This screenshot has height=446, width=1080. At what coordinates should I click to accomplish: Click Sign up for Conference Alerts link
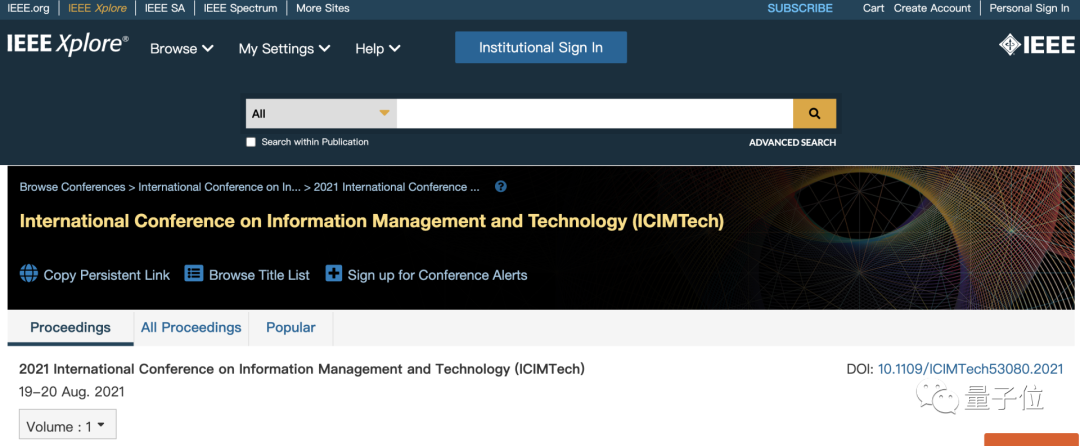(437, 275)
